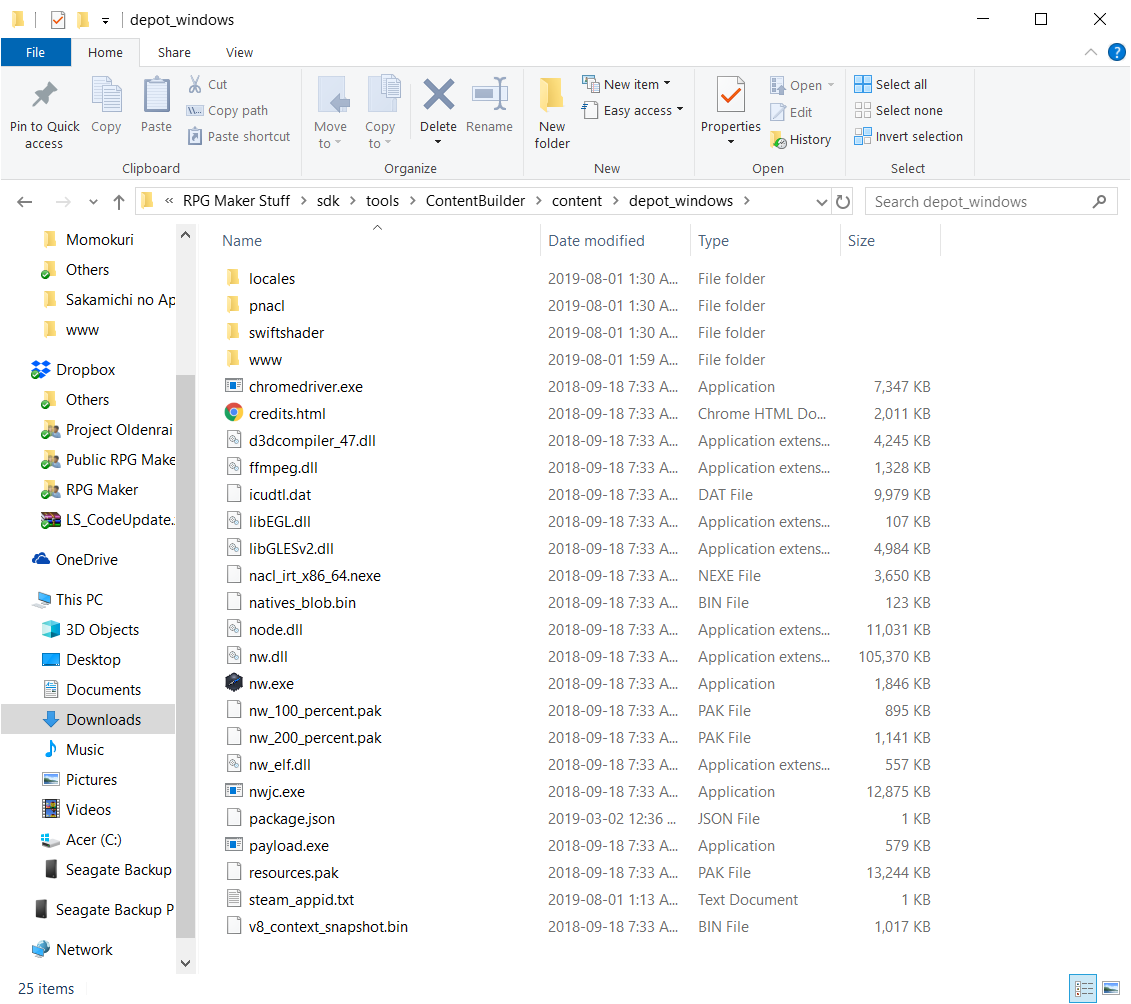Select the nw.exe application icon
The width and height of the screenshot is (1131, 1004).
[x=234, y=682]
